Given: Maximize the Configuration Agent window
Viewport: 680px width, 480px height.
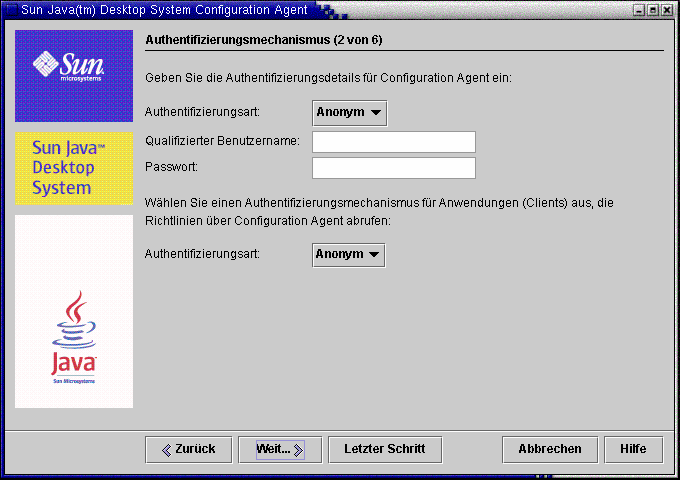Looking at the screenshot, I should tap(653, 10).
